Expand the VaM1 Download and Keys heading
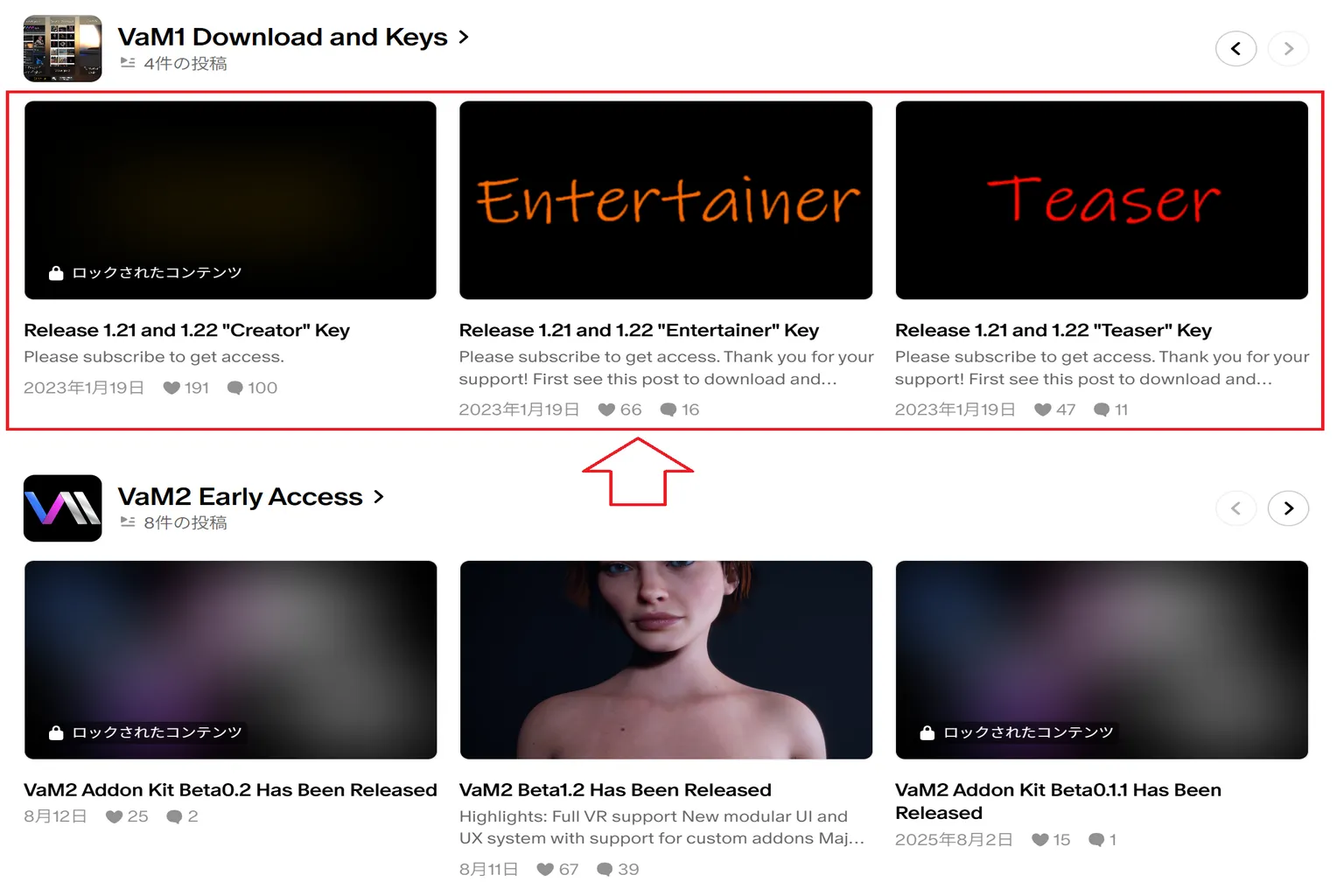Image resolution: width=1344 pixels, height=896 pixels. click(293, 37)
